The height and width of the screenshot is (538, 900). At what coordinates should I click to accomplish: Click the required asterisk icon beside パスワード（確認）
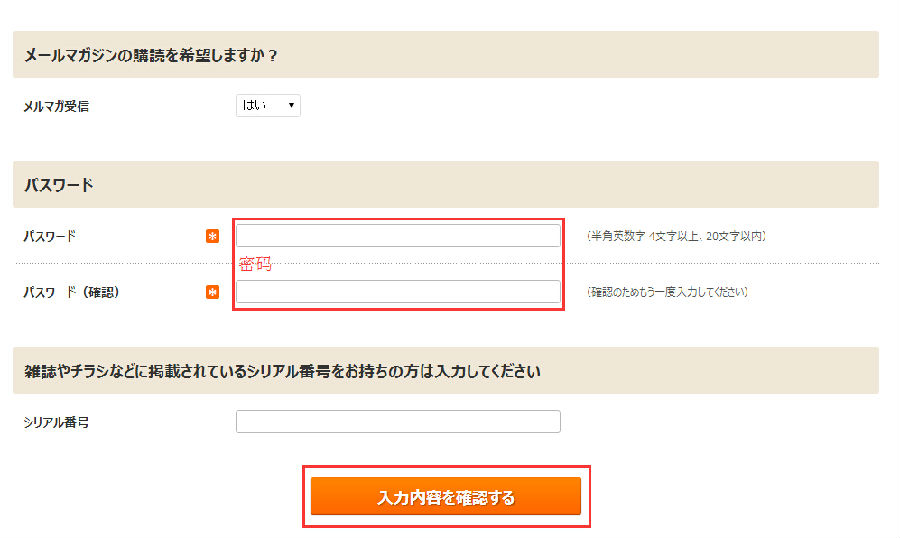point(212,292)
